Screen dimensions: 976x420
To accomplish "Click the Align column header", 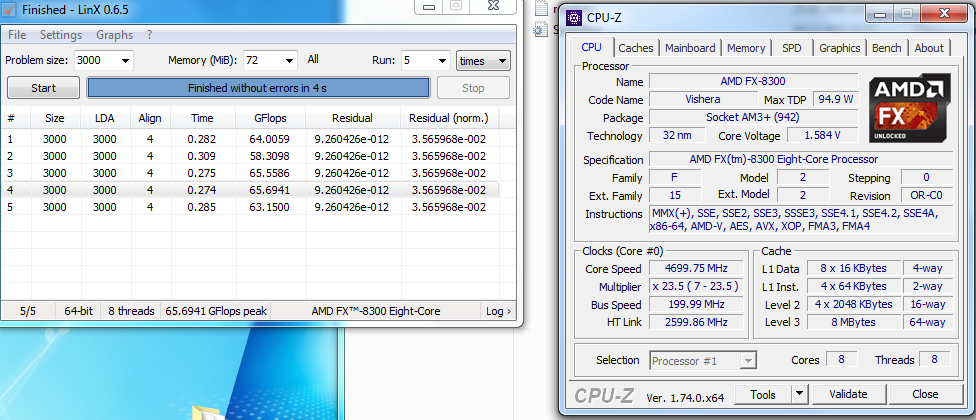I will click(150, 118).
